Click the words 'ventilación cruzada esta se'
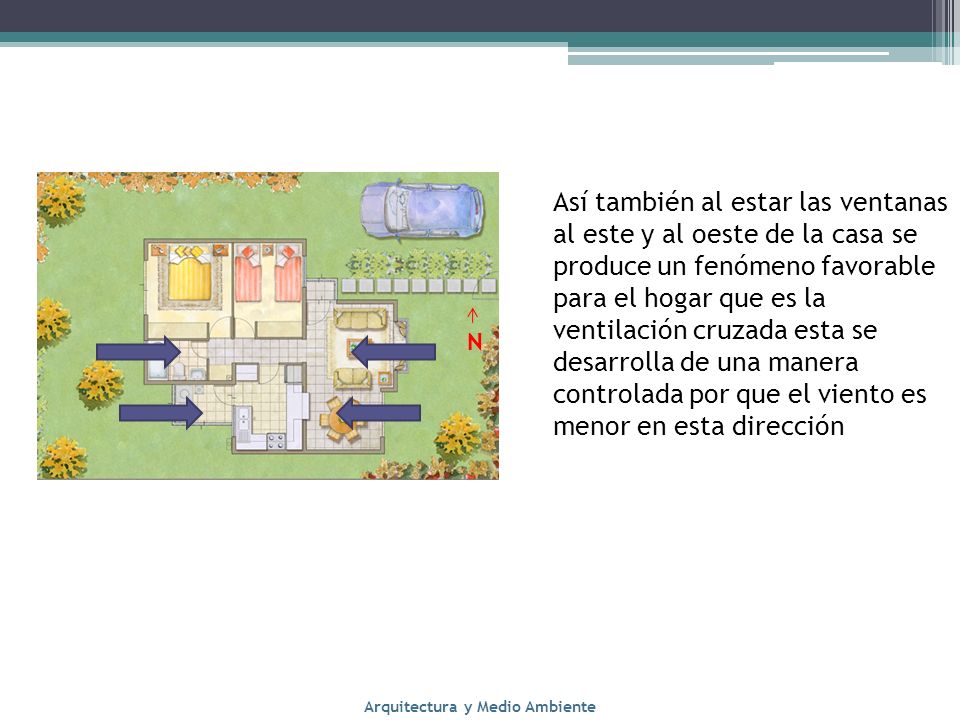Viewport: 960px width, 720px height. tap(715, 330)
